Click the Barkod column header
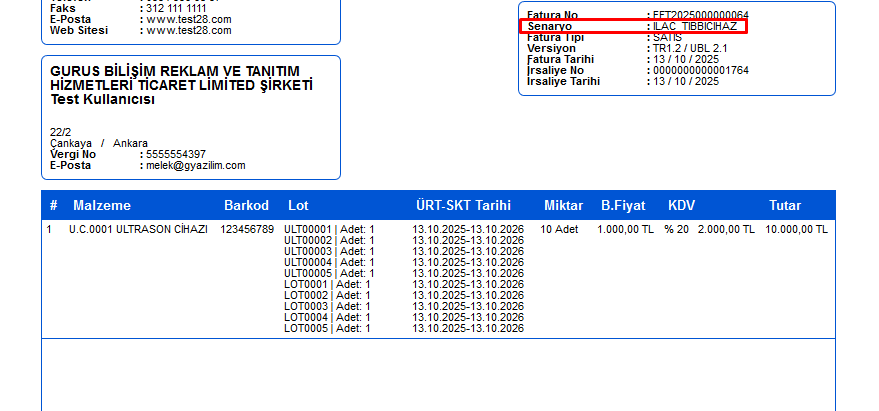 tap(246, 206)
